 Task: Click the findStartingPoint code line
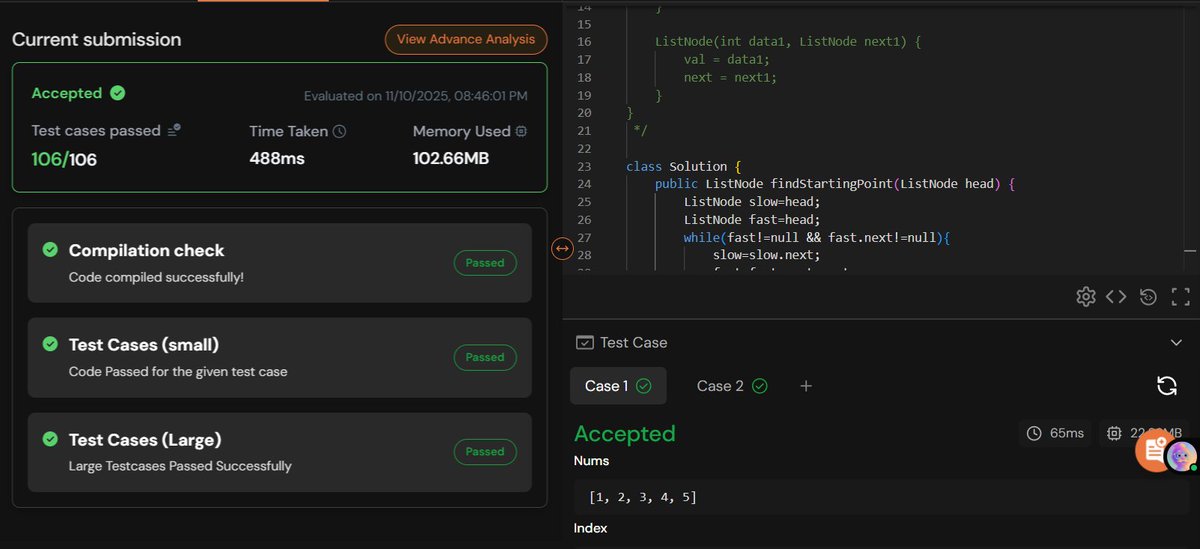tap(835, 184)
